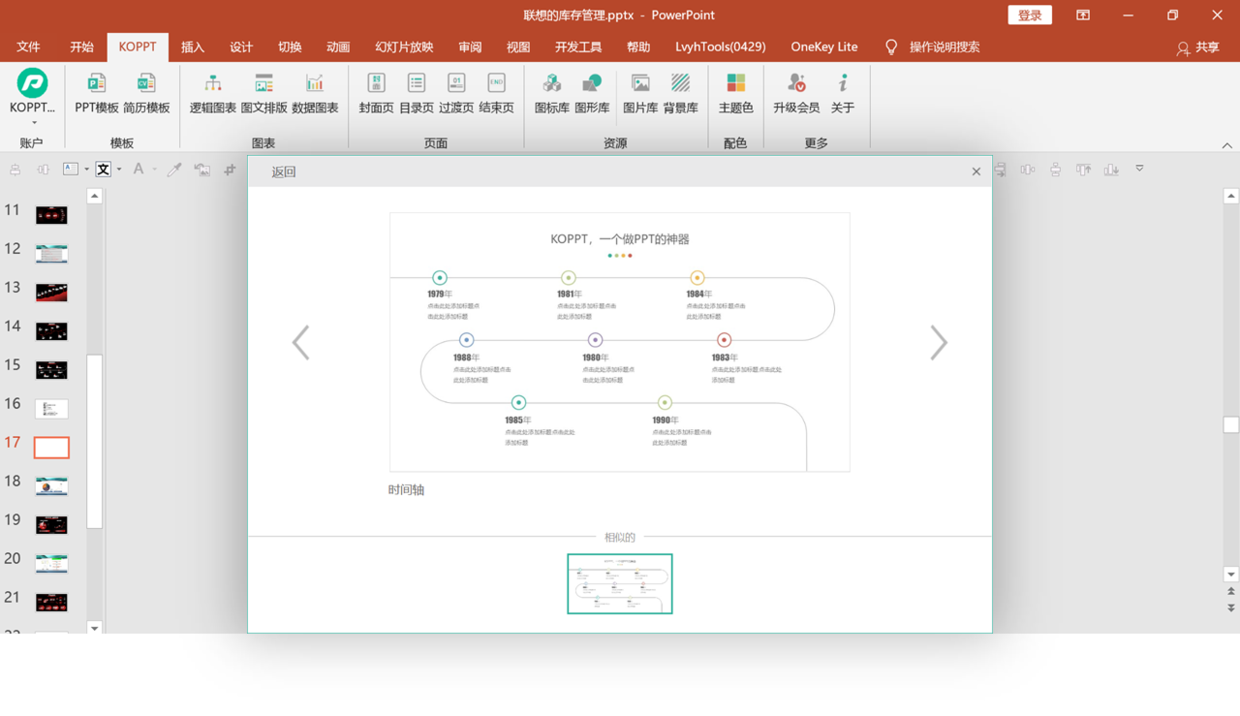
Task: Open 简历模板 resume templates
Action: pos(146,92)
